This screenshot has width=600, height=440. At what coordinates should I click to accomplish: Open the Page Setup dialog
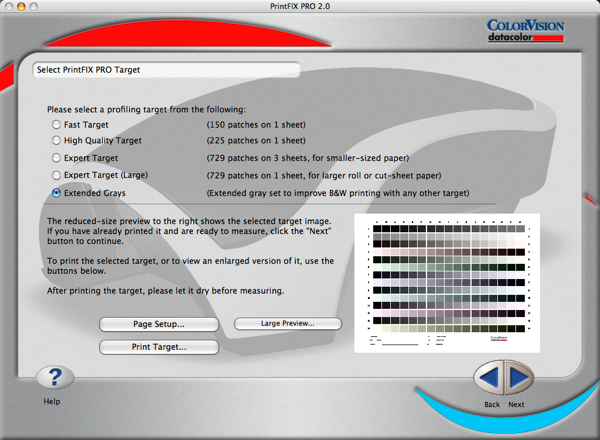pos(159,324)
